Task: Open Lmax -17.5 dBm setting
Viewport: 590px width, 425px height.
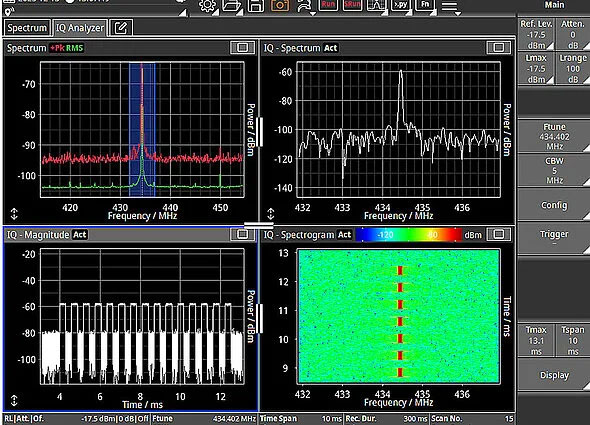Action: 536,69
